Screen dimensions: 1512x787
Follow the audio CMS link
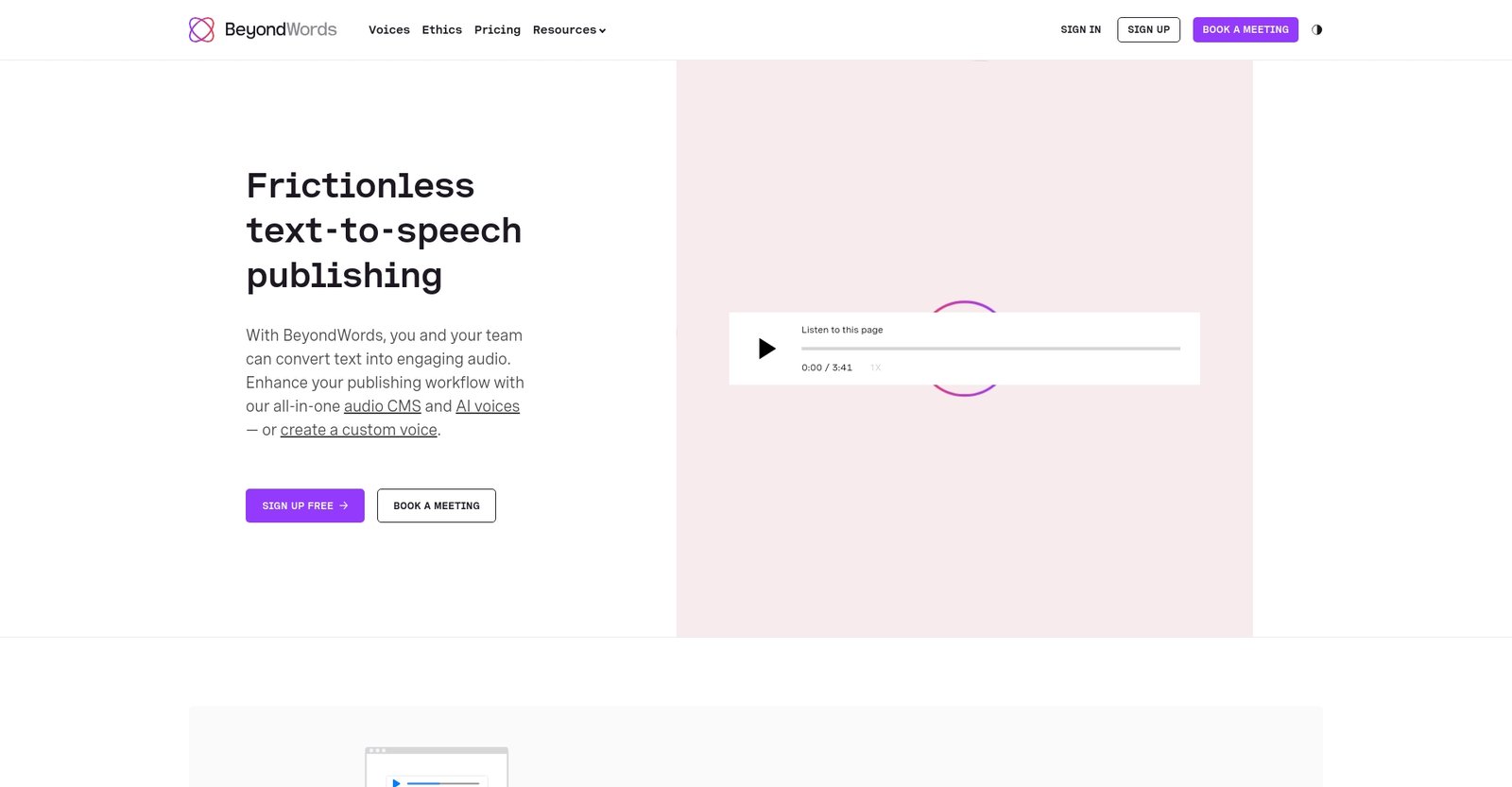click(382, 406)
